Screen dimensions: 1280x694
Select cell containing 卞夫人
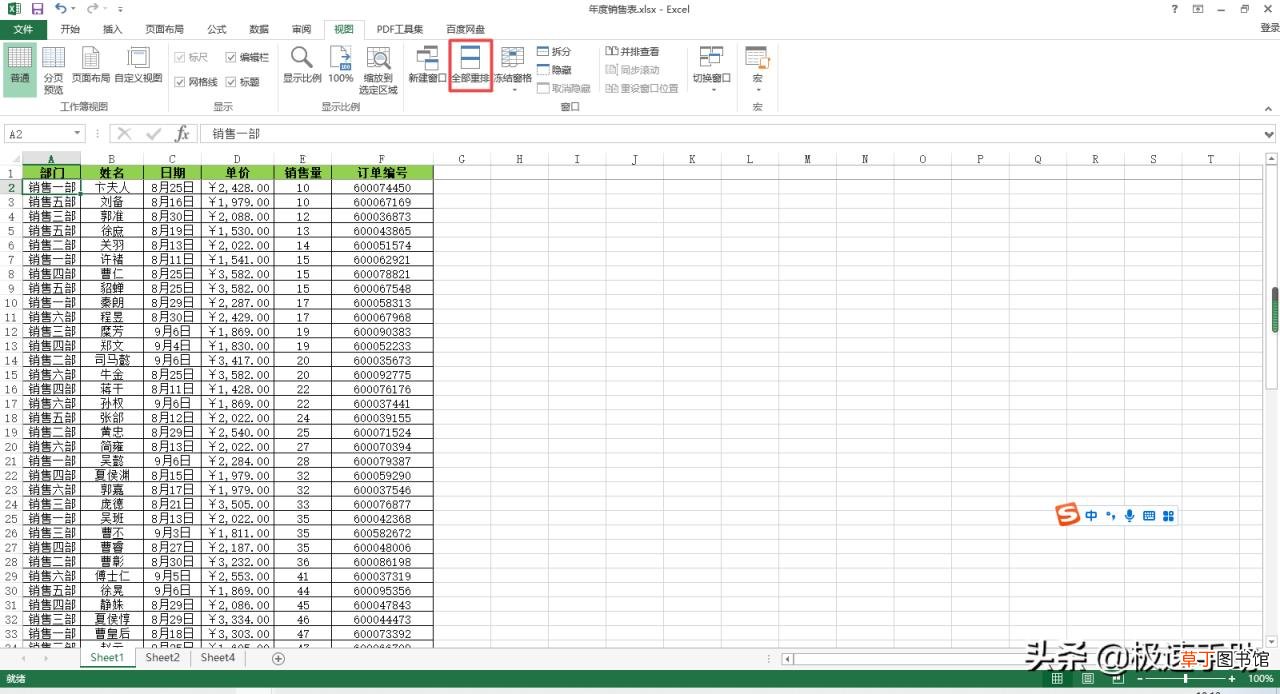(112, 187)
